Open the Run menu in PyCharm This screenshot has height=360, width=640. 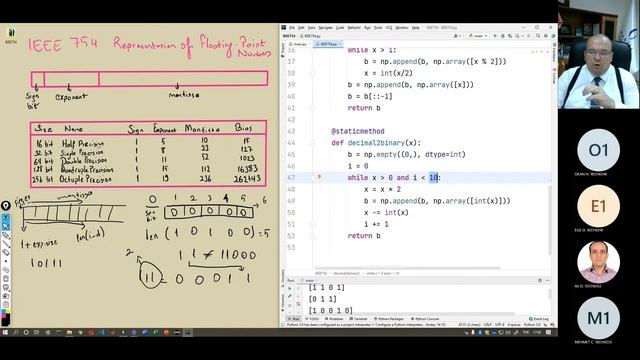367,28
